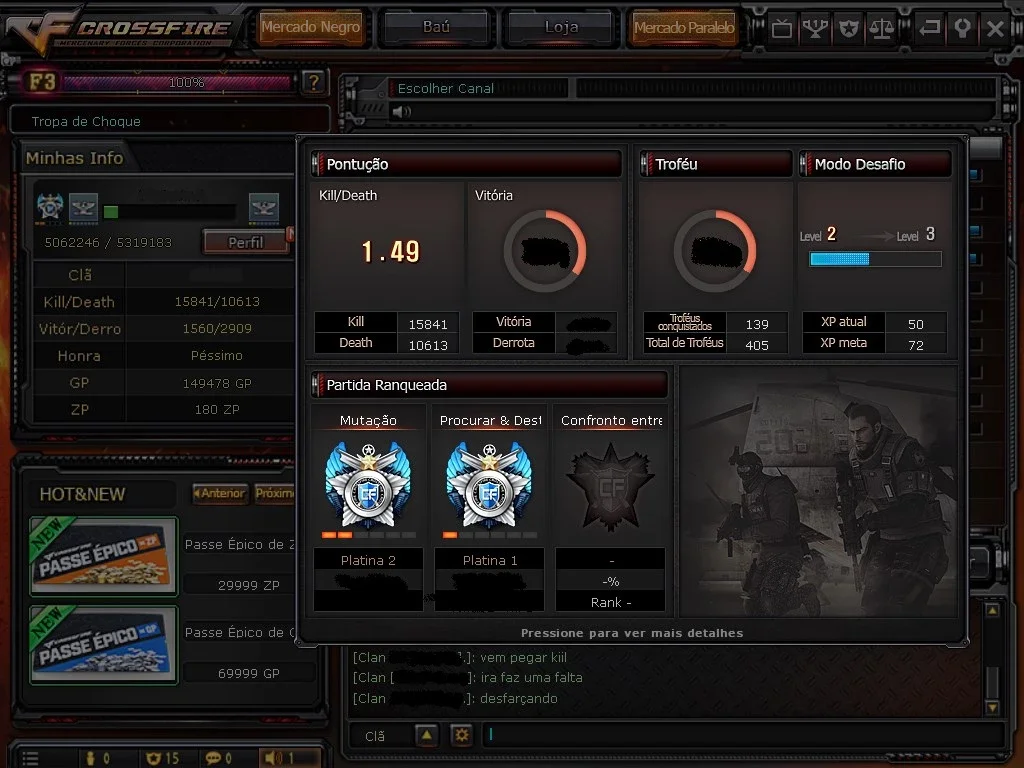
Task: Click the XP meta value 72
Action: [x=916, y=344]
